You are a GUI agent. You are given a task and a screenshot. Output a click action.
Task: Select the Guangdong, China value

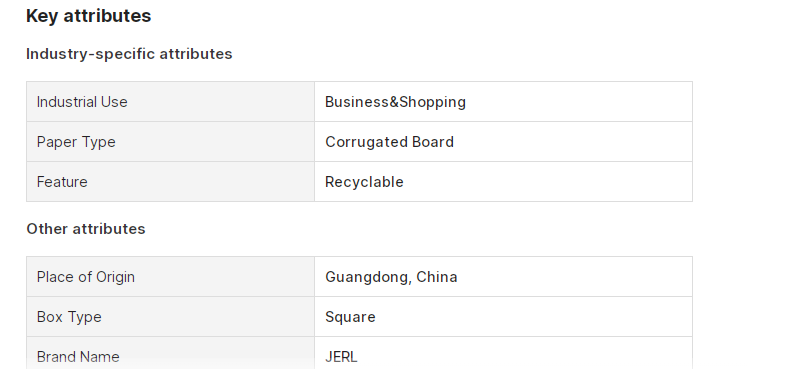pyautogui.click(x=391, y=277)
